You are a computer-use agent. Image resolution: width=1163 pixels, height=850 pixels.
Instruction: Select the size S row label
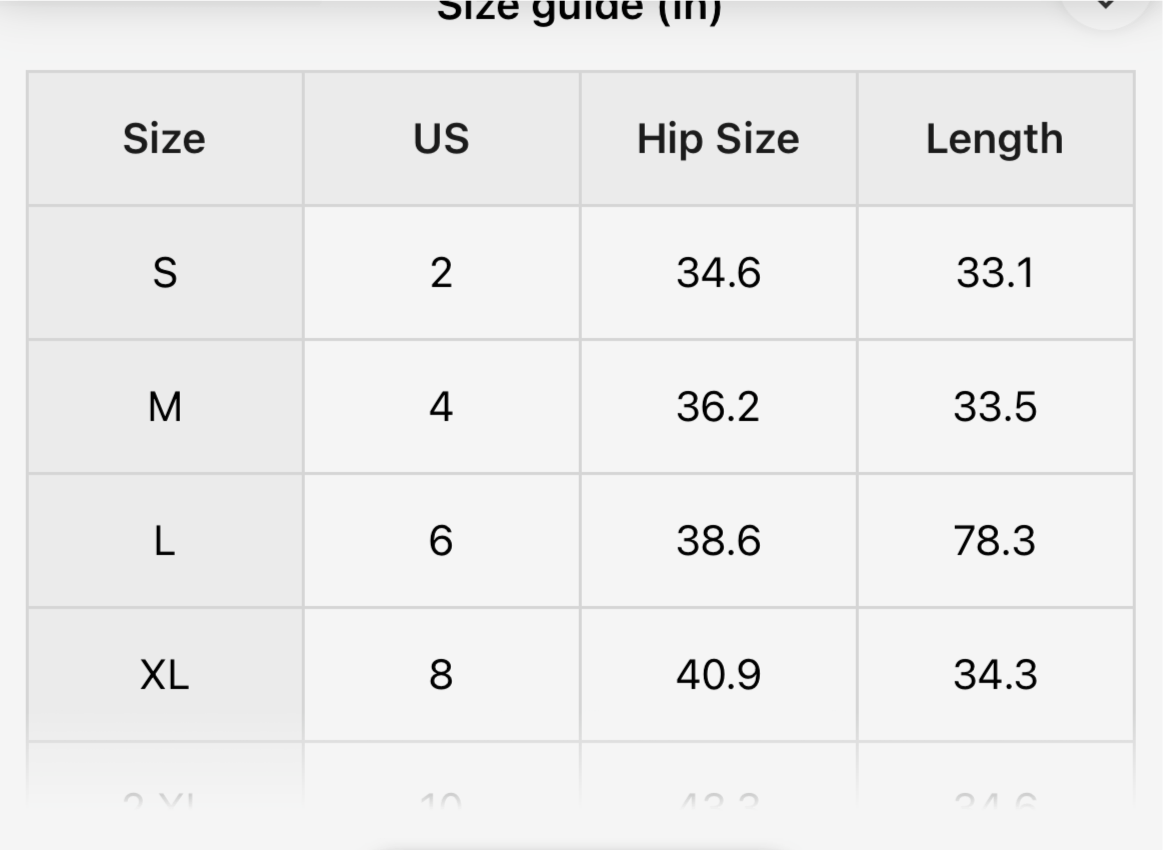pyautogui.click(x=164, y=273)
